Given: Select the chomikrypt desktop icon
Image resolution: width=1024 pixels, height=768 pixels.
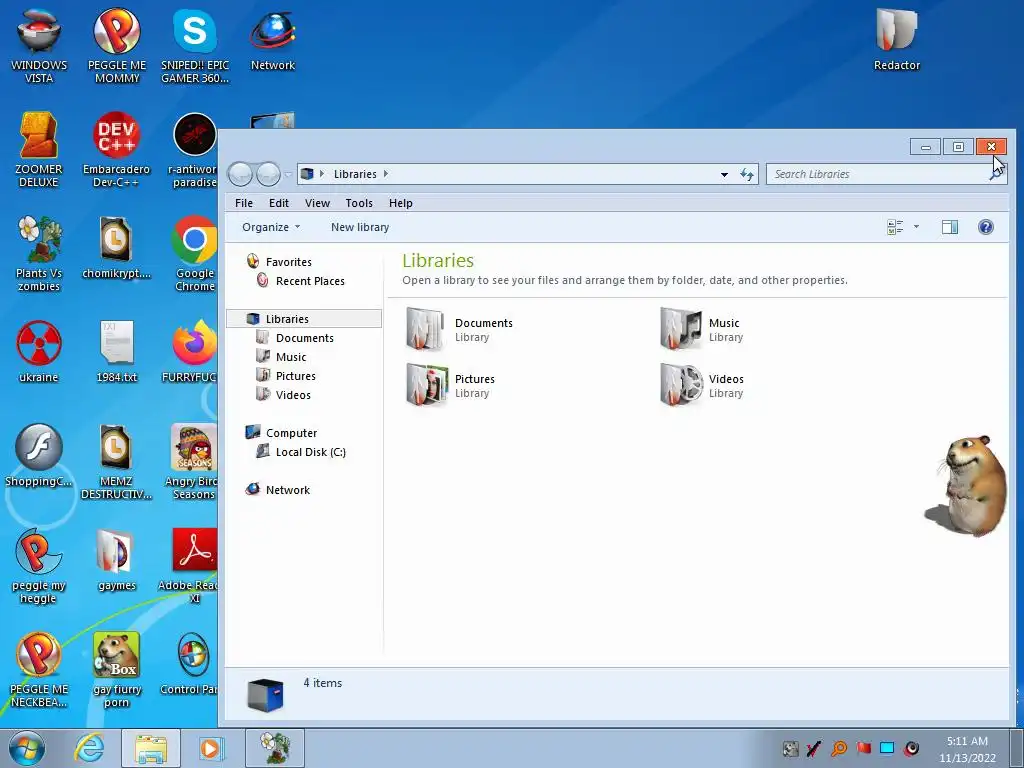Looking at the screenshot, I should point(116,248).
